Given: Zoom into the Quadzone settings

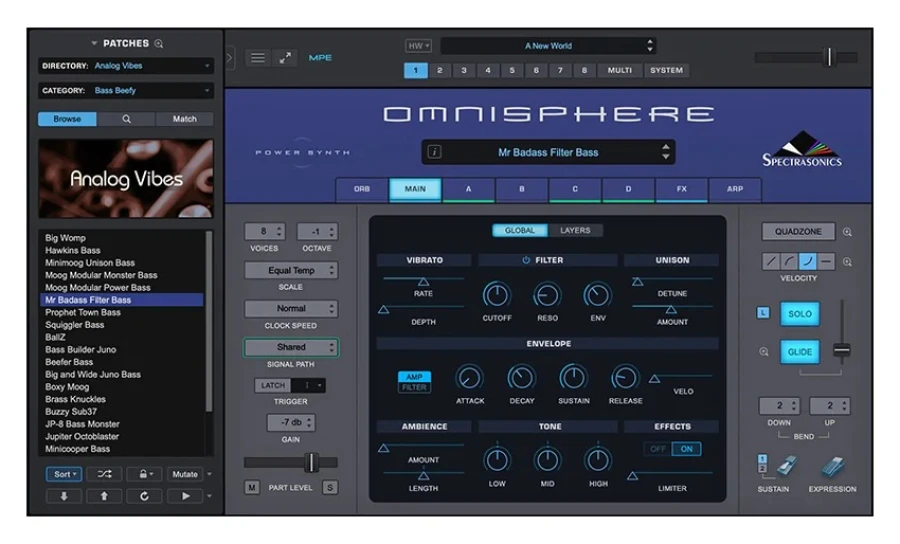Looking at the screenshot, I should tap(847, 232).
